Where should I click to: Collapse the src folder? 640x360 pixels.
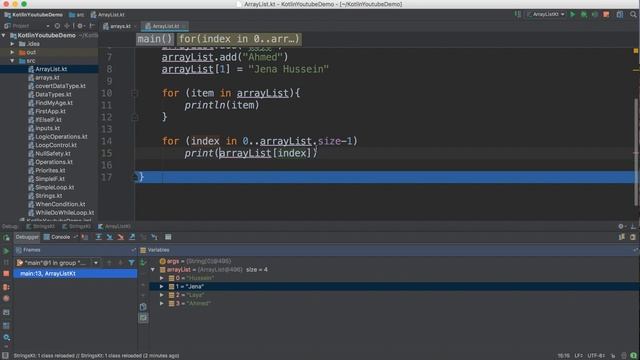click(12, 61)
